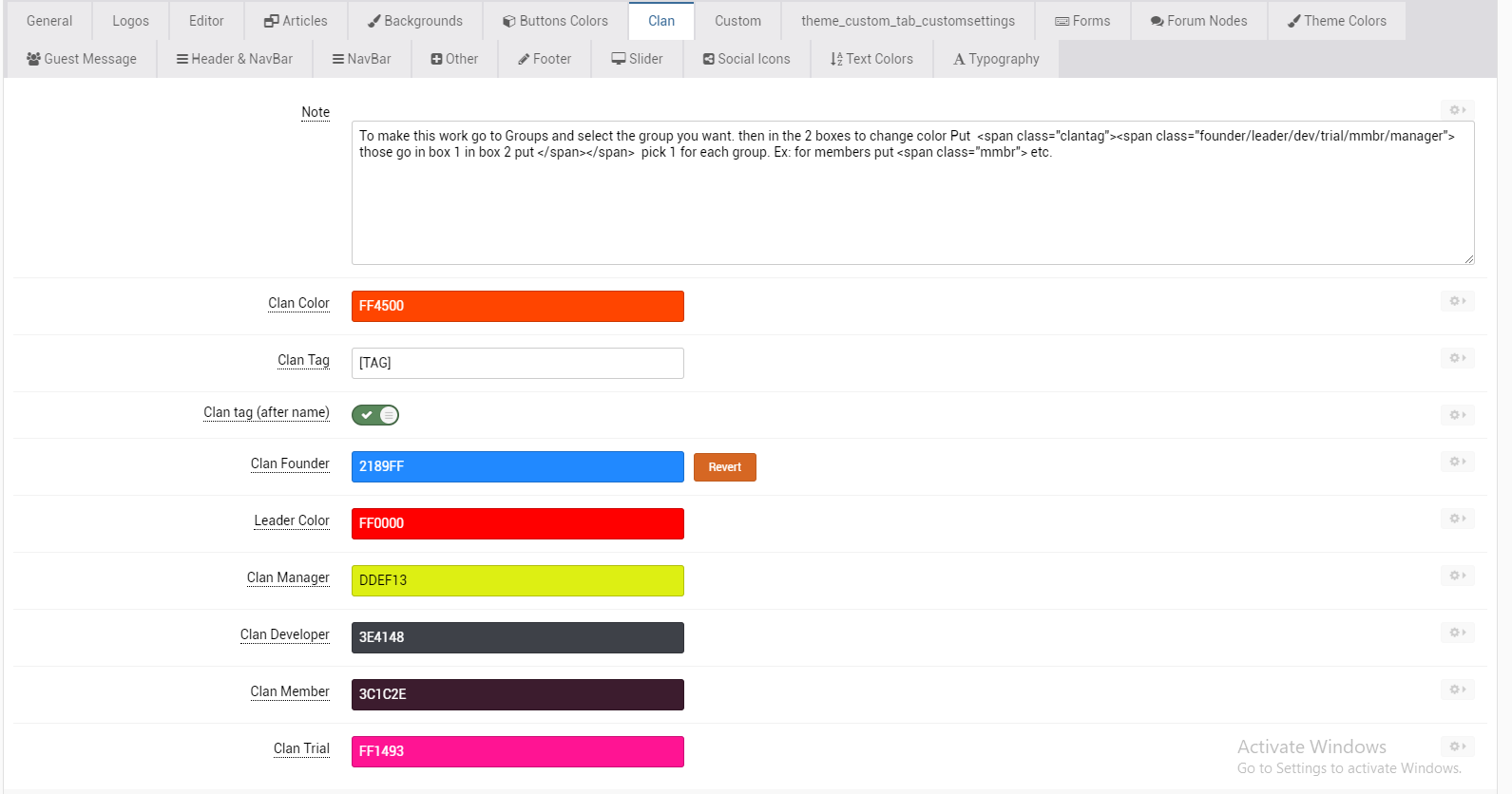The width and height of the screenshot is (1512, 794).
Task: Open the gear menu for Clan Trial
Action: (x=1457, y=747)
